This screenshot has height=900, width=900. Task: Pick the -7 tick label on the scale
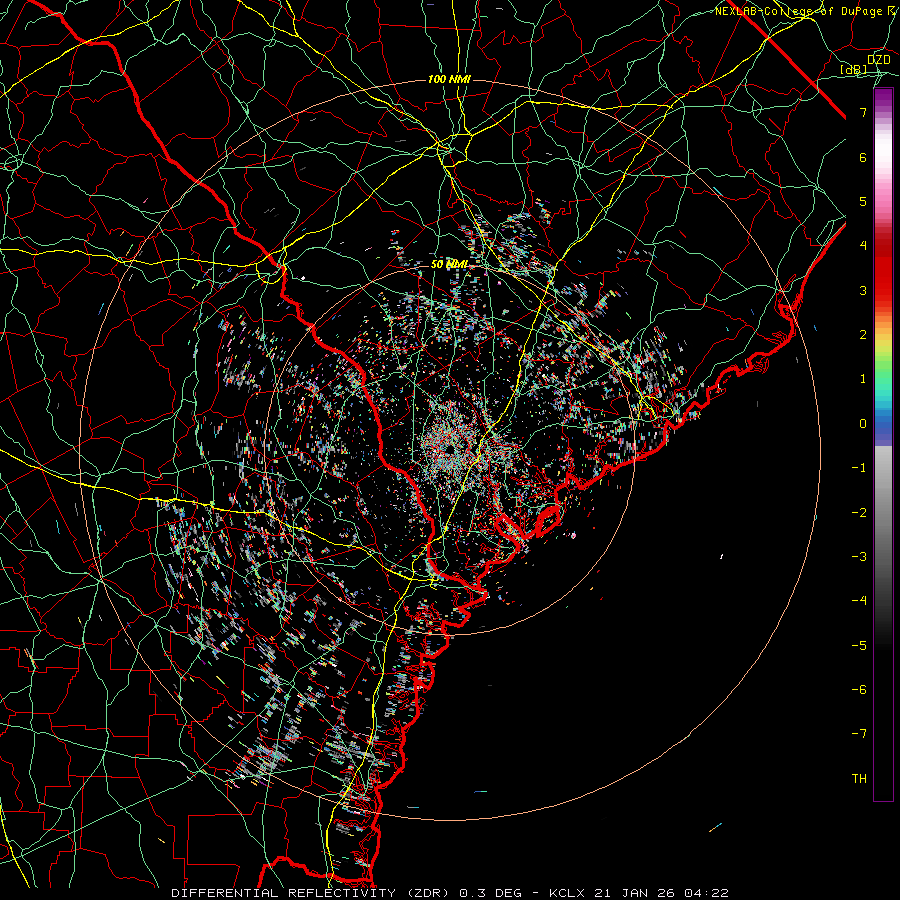859,734
